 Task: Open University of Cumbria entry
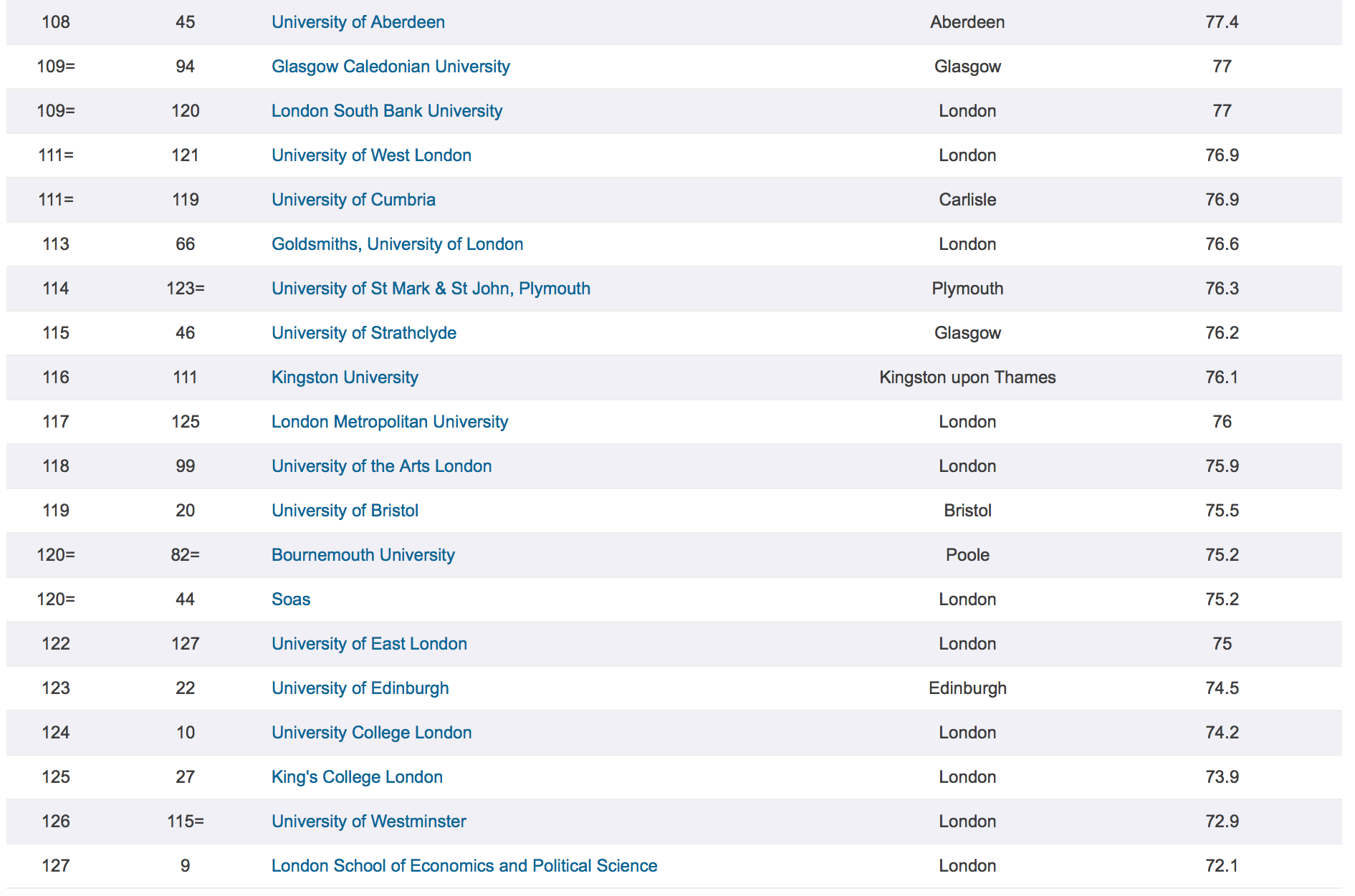pos(353,200)
